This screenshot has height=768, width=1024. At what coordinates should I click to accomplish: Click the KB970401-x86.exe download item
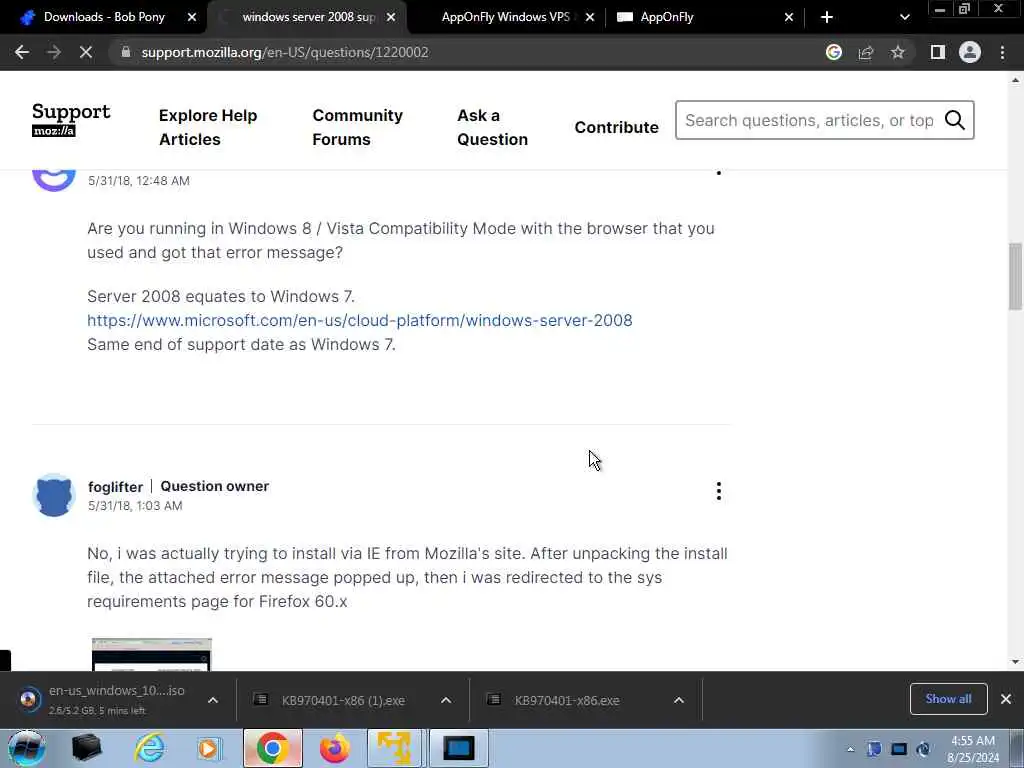pos(566,700)
